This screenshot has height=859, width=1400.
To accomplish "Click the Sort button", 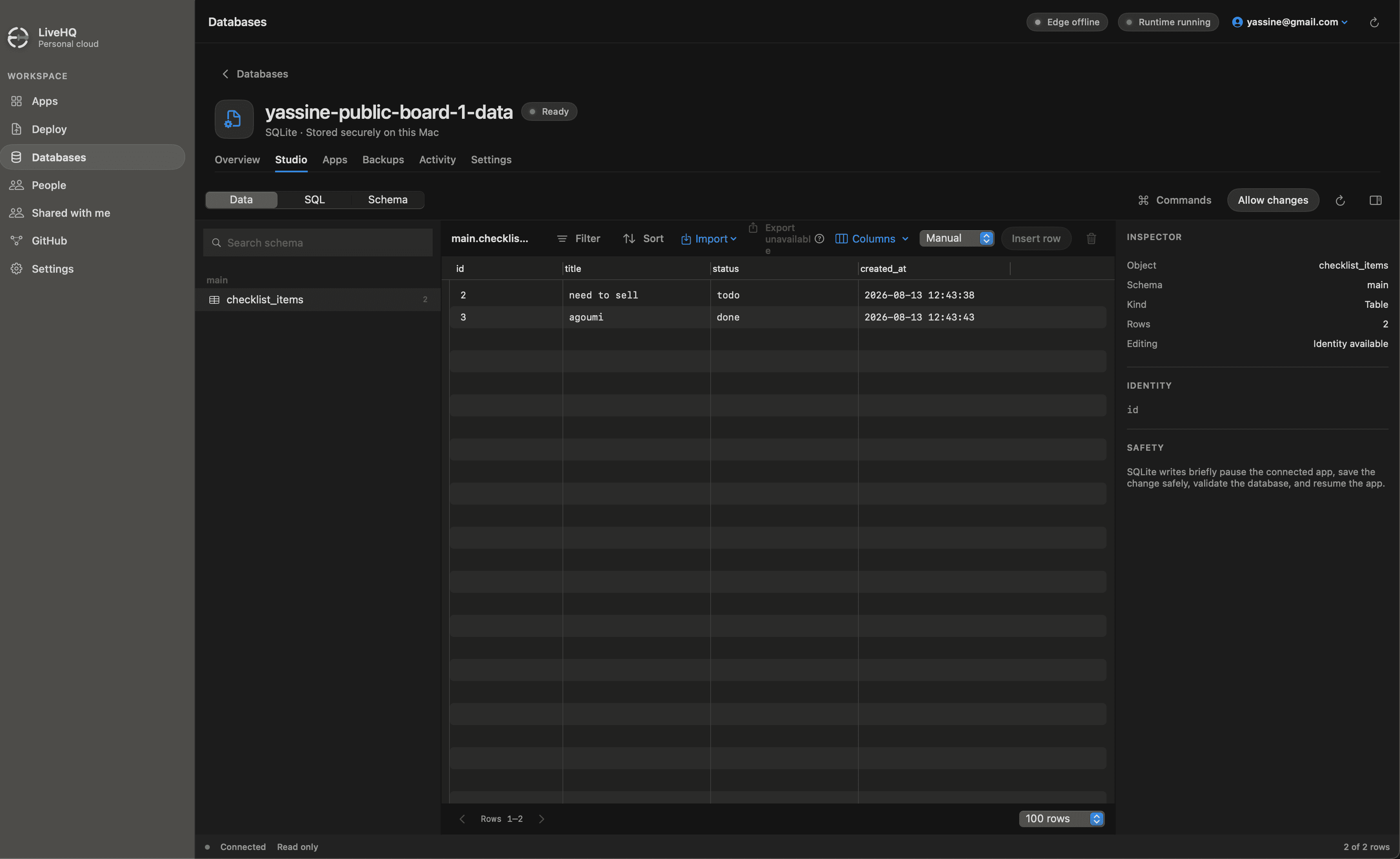I will [643, 239].
